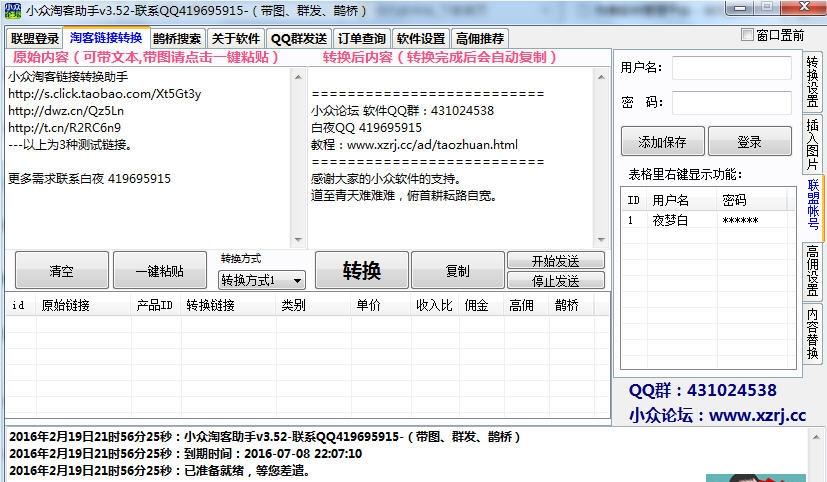Click the 转换链接 column header
The image size is (827, 482).
tap(228, 305)
